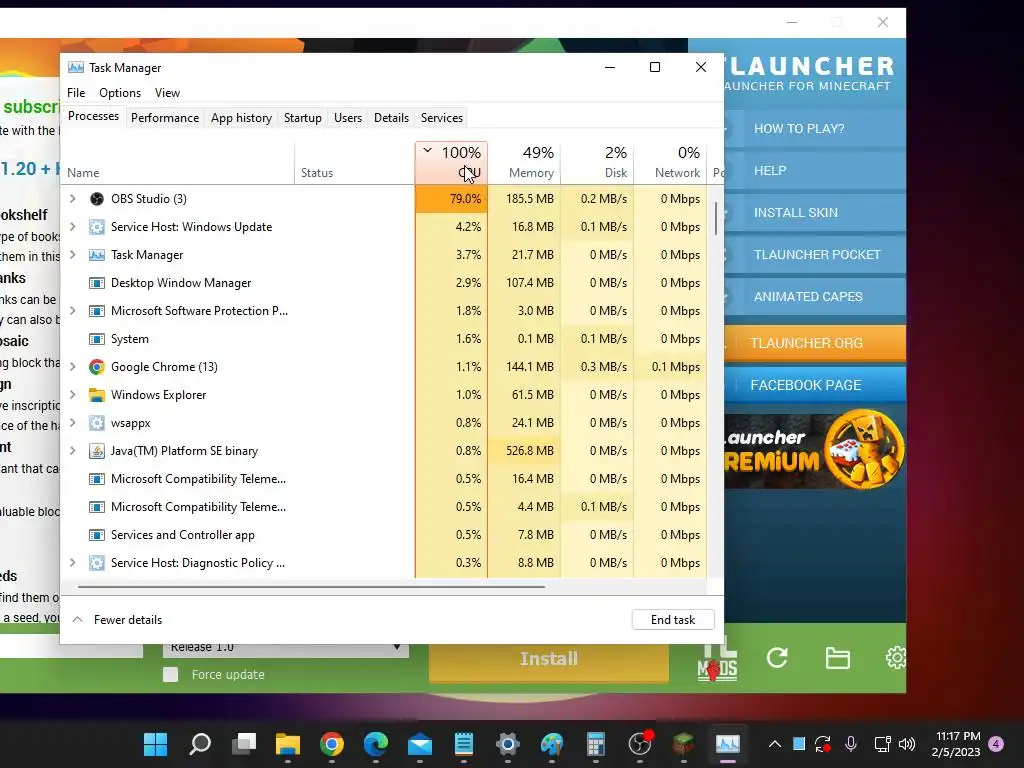This screenshot has height=768, width=1024.
Task: Click the Install button in TLauncher
Action: 549,659
